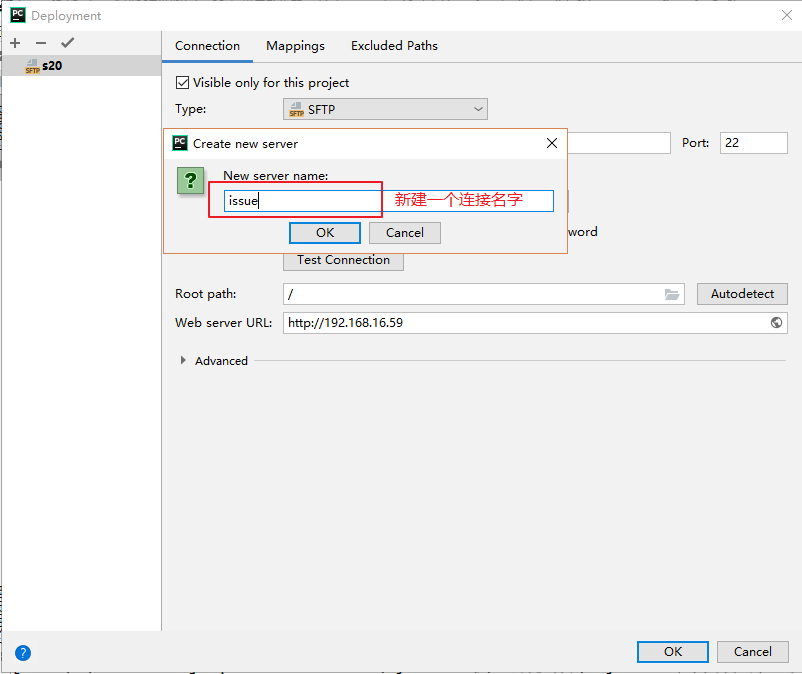Open help with the blue question icon

point(23,653)
